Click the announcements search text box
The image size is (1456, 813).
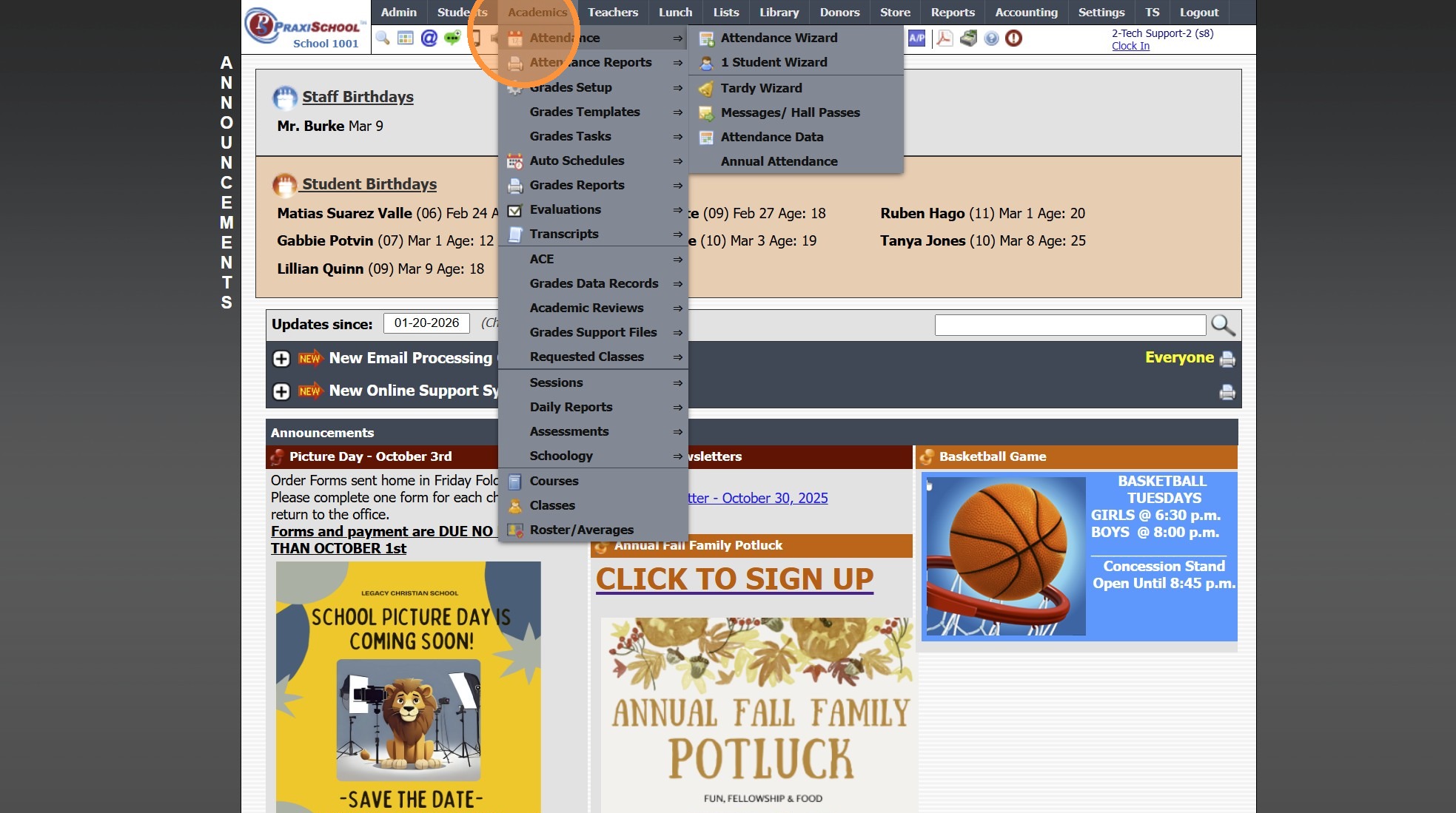point(1070,325)
